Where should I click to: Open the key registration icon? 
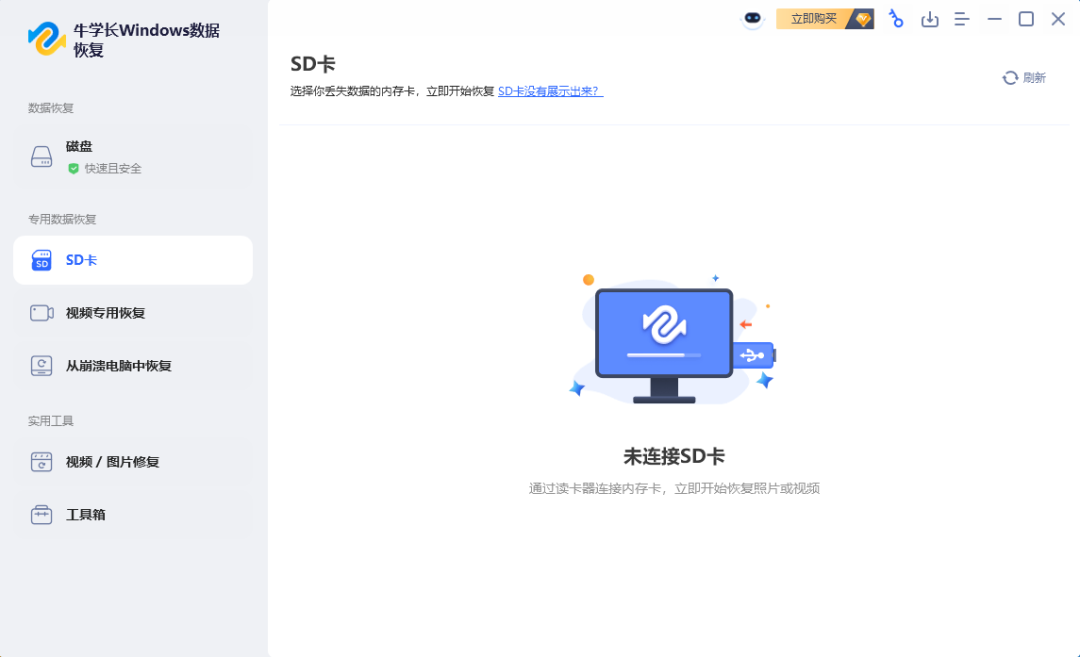click(895, 19)
